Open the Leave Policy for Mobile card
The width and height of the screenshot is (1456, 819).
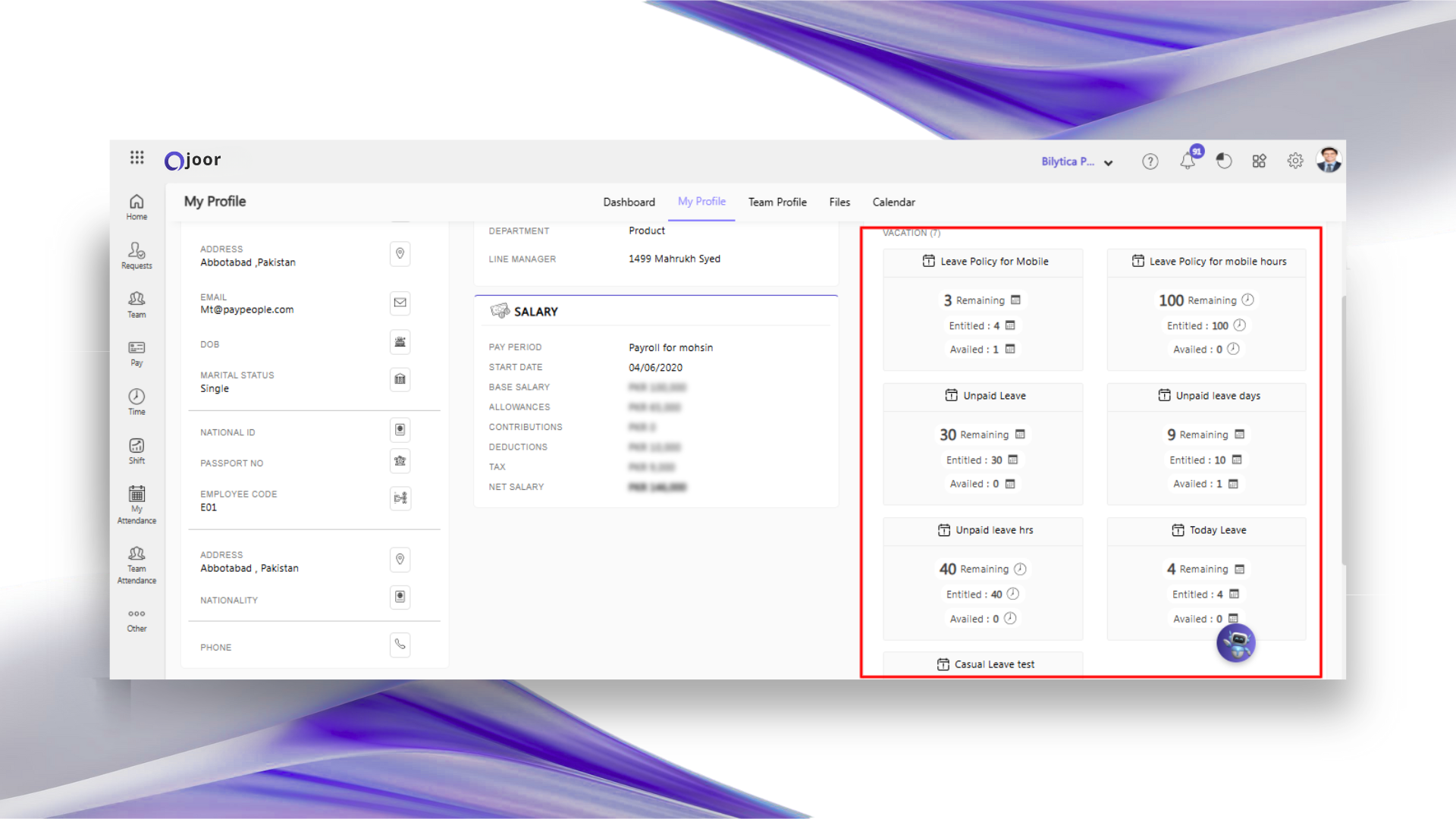click(x=993, y=262)
